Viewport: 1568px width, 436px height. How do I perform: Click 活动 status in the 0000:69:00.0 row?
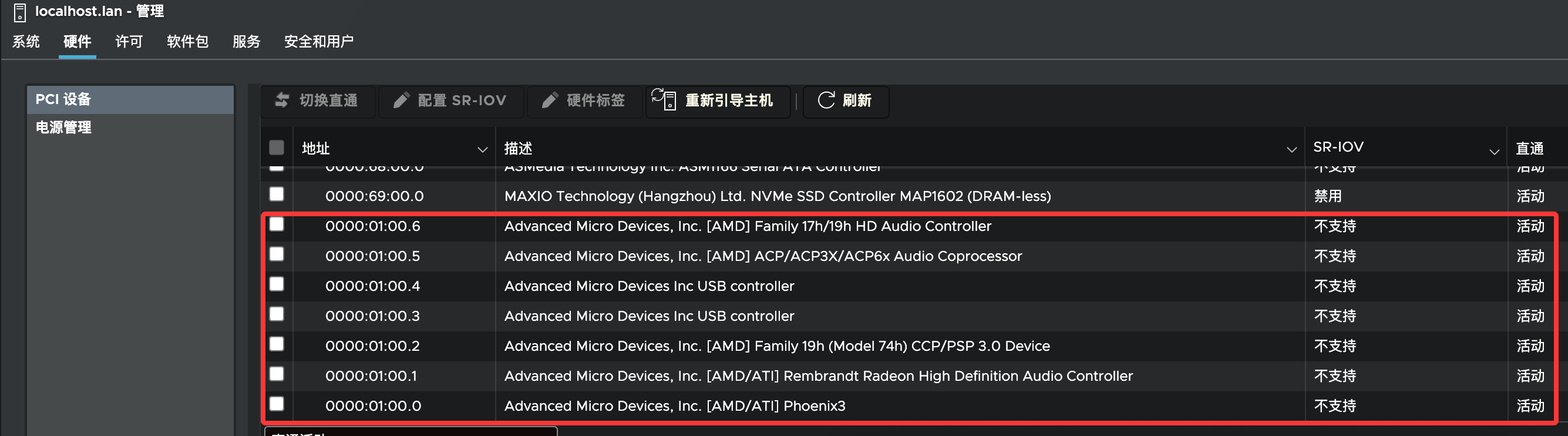pos(1530,196)
